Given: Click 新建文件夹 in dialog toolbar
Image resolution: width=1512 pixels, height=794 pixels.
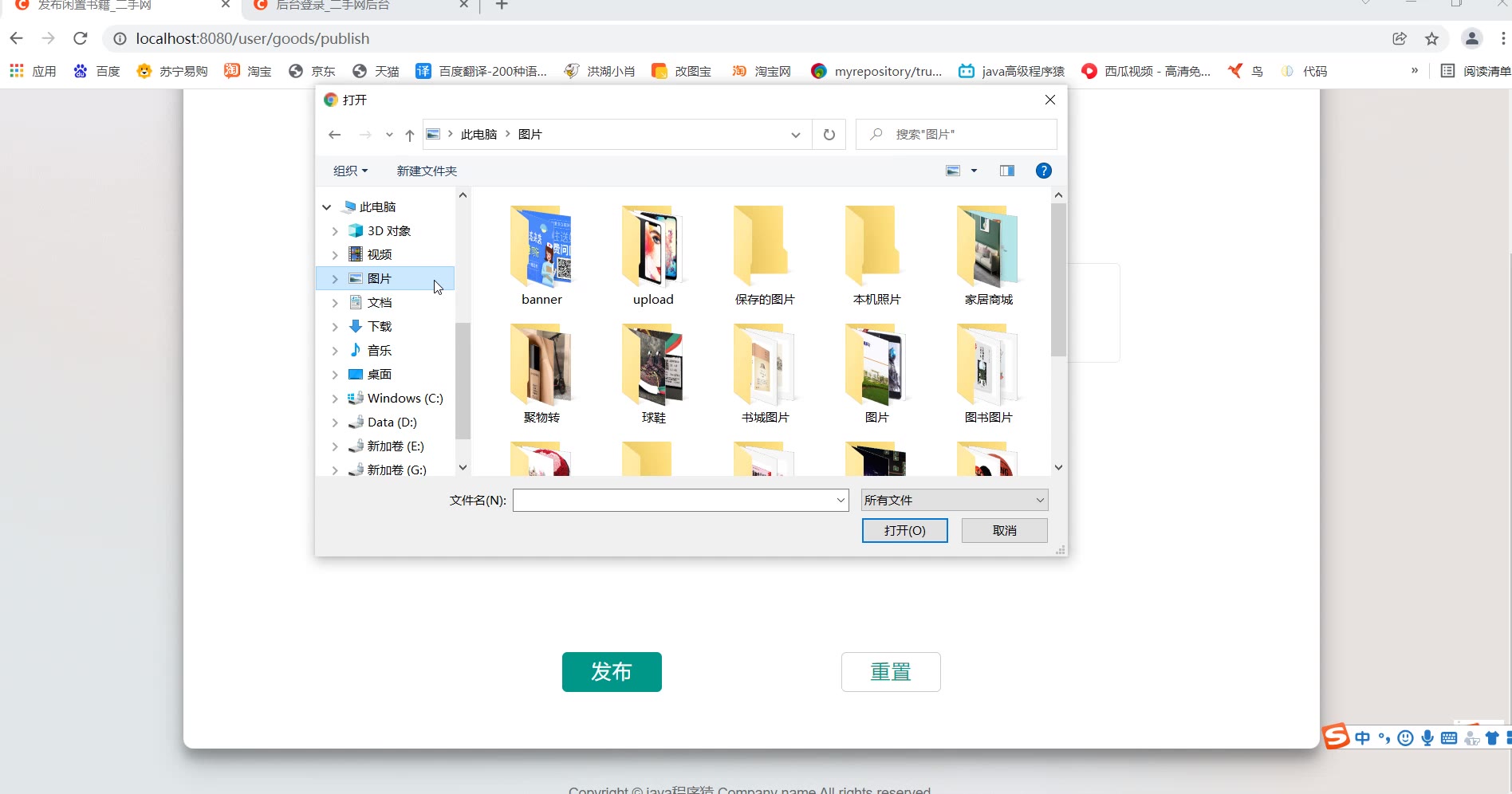Looking at the screenshot, I should click(x=427, y=171).
